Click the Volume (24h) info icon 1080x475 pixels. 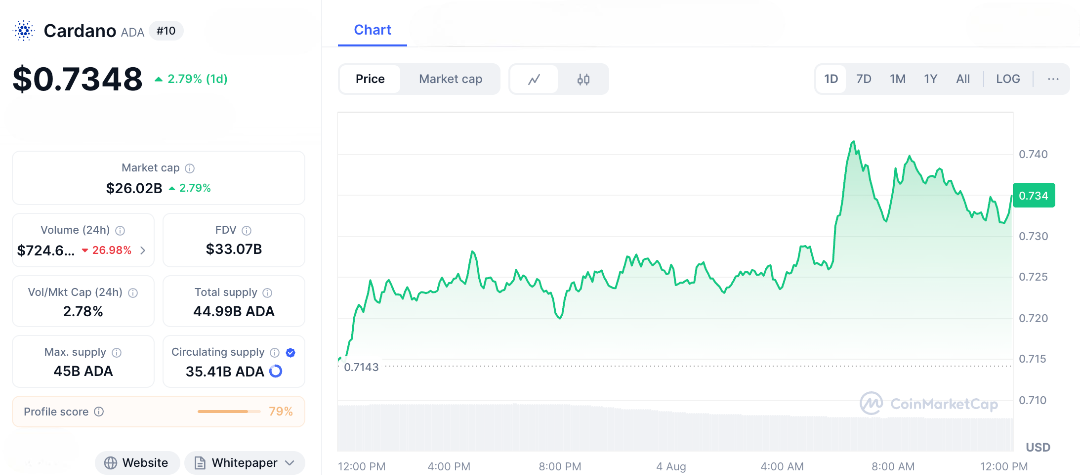click(x=121, y=230)
